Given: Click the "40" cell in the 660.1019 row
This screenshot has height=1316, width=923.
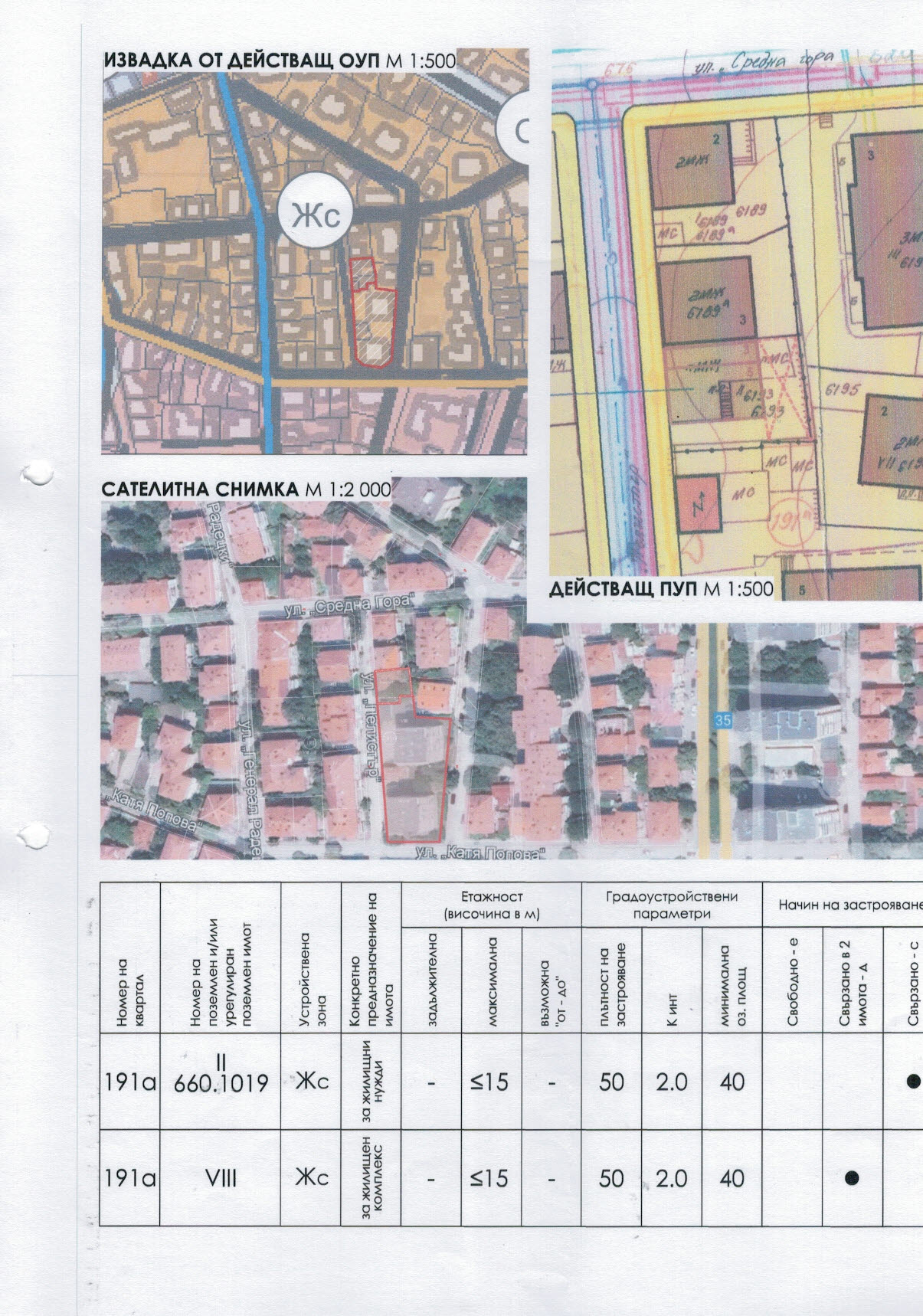Looking at the screenshot, I should click(x=732, y=1082).
